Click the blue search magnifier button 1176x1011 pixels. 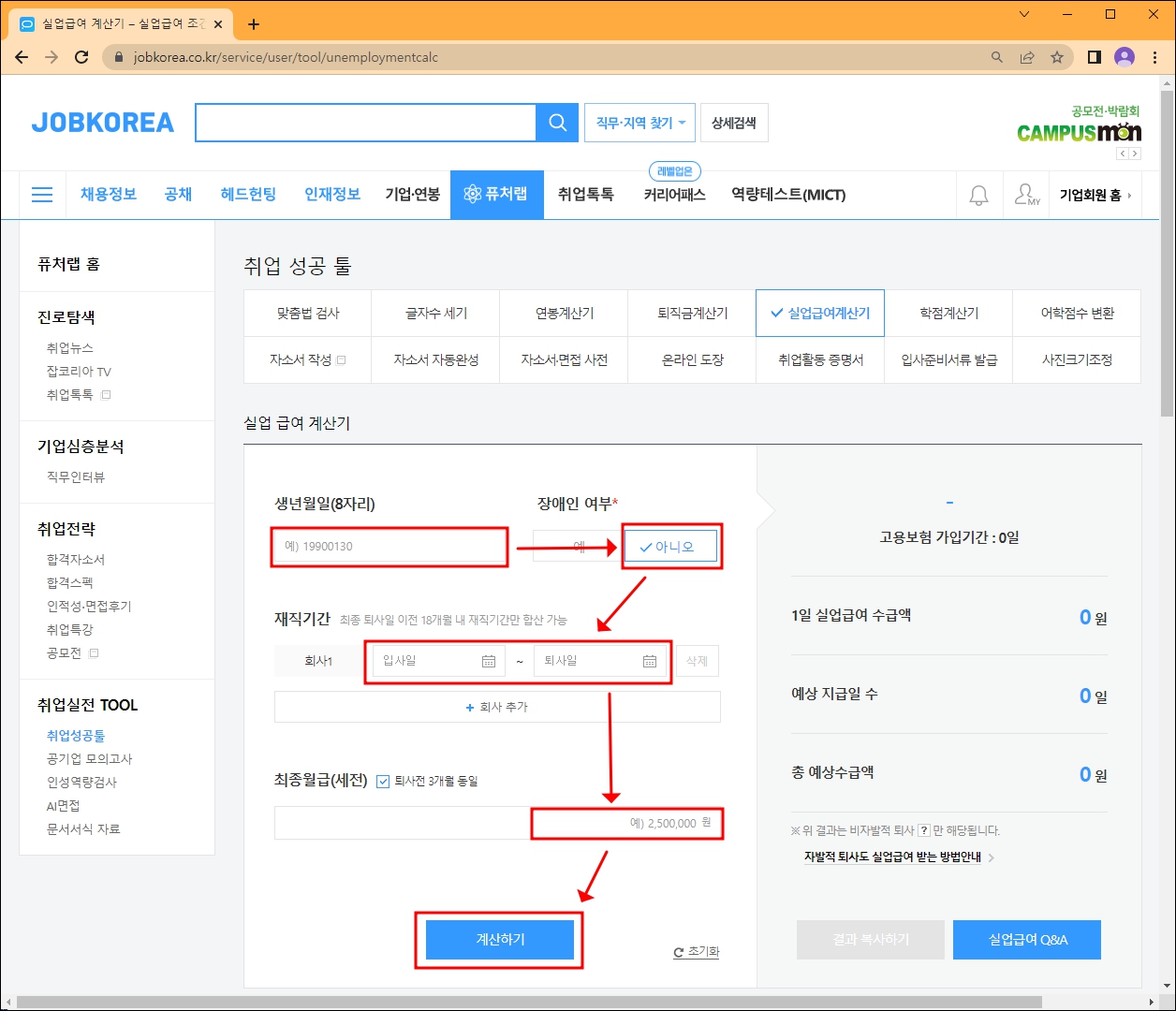(557, 123)
